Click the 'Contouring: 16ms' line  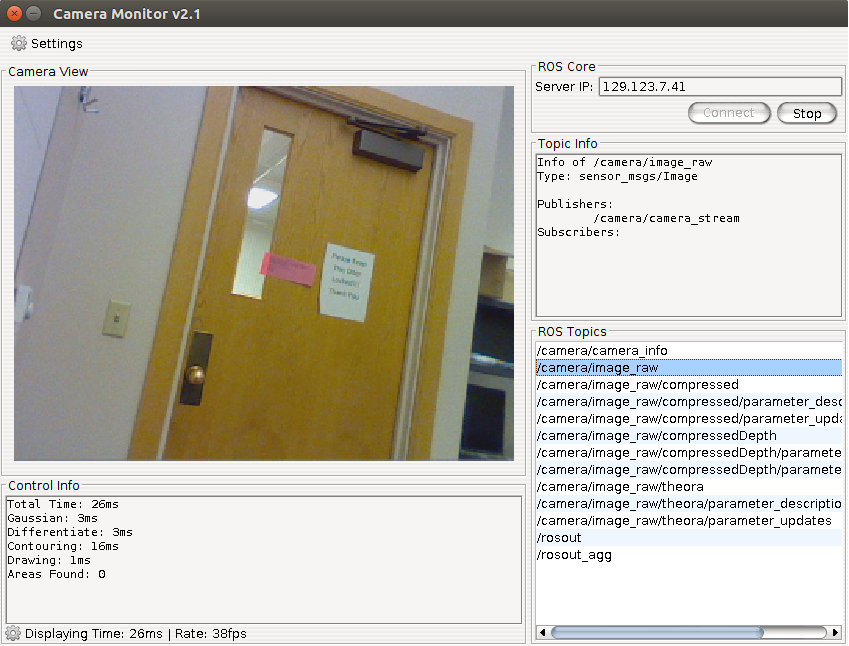coord(63,546)
